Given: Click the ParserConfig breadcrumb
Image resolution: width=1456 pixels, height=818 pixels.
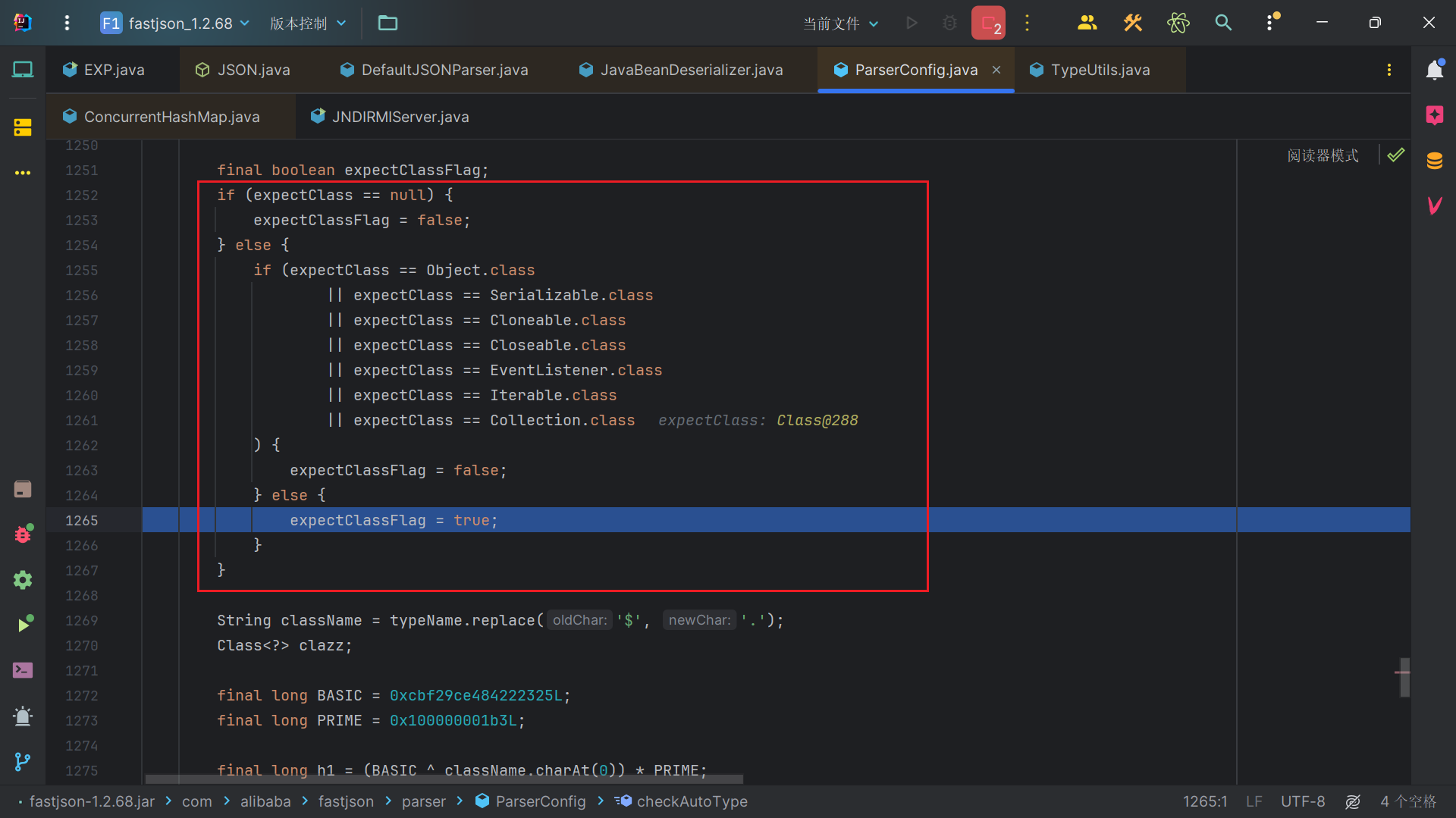Looking at the screenshot, I should point(531,801).
